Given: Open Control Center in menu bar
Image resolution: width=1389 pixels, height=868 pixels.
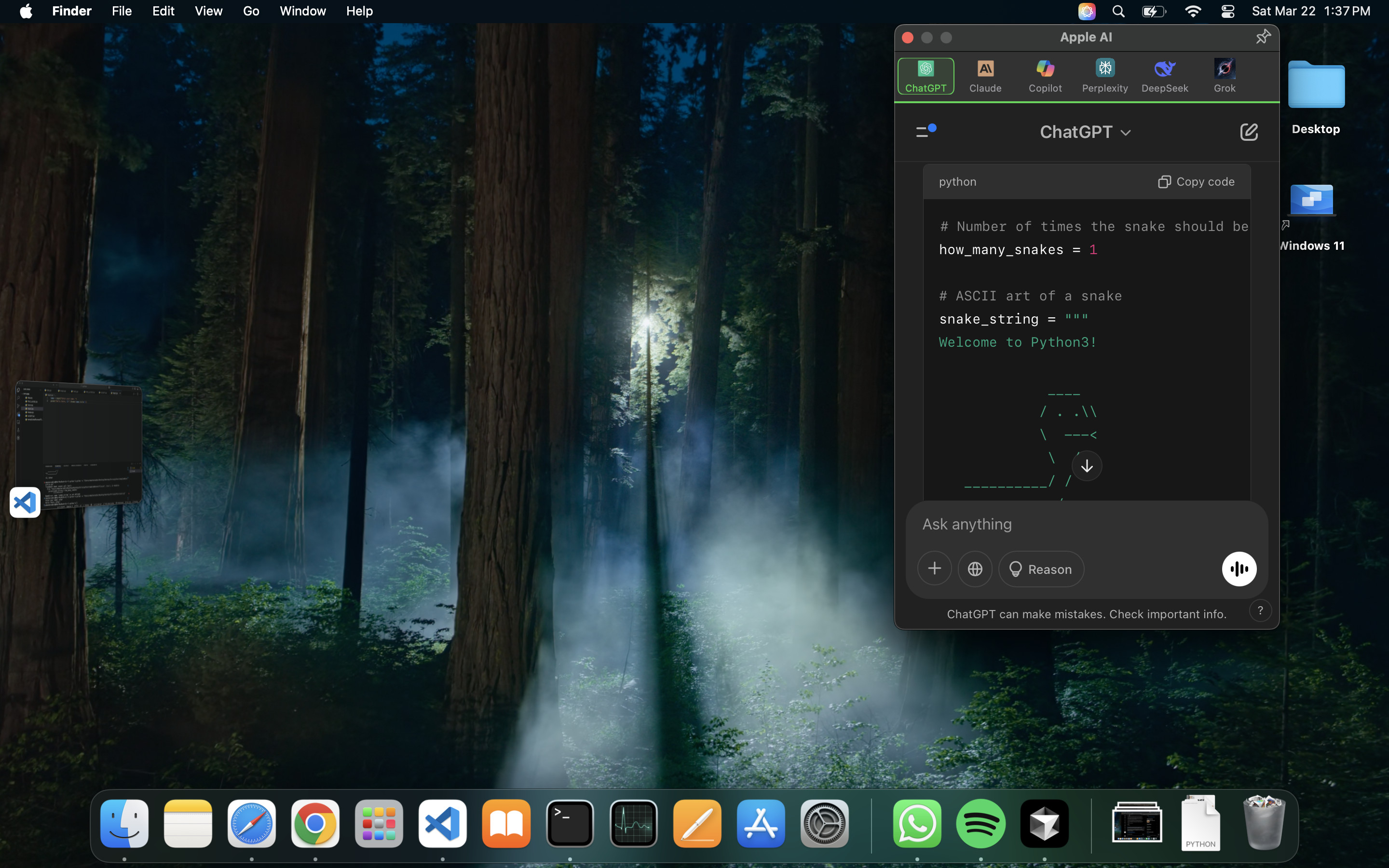Looking at the screenshot, I should (x=1227, y=11).
